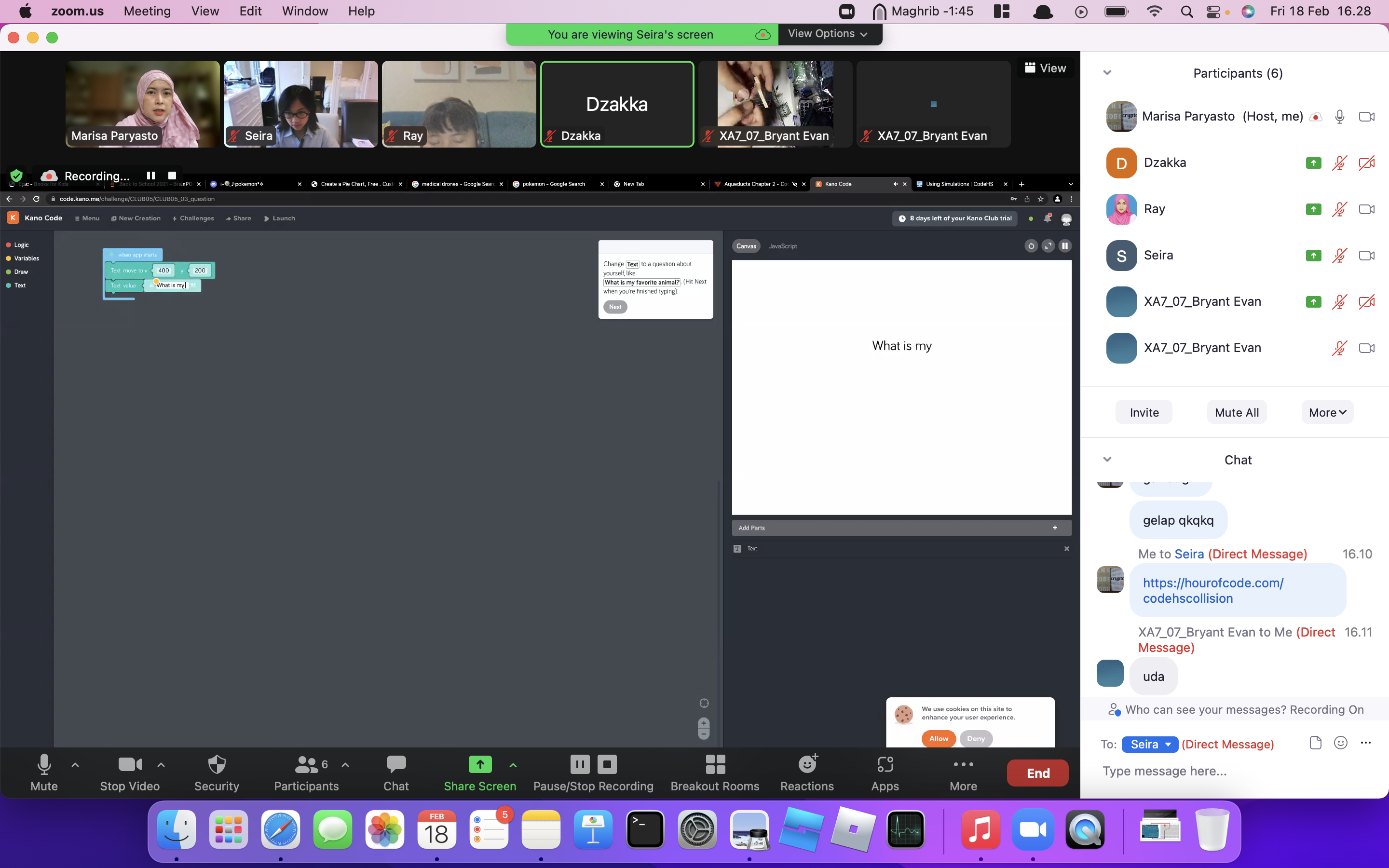The width and height of the screenshot is (1389, 868).
Task: Click the Share Screen upload icon
Action: pyautogui.click(x=480, y=763)
